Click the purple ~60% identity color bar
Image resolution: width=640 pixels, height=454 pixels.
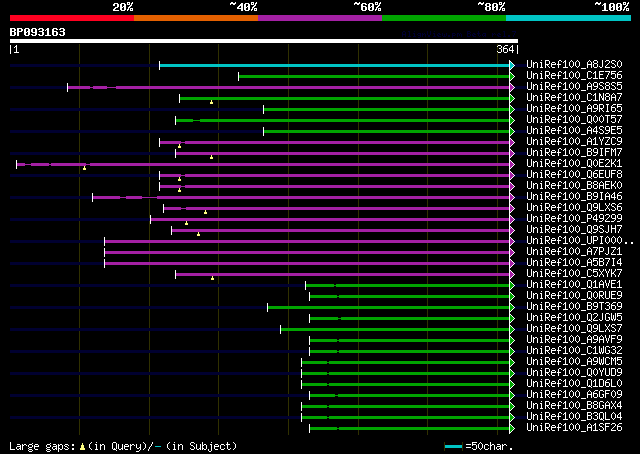tap(320, 18)
